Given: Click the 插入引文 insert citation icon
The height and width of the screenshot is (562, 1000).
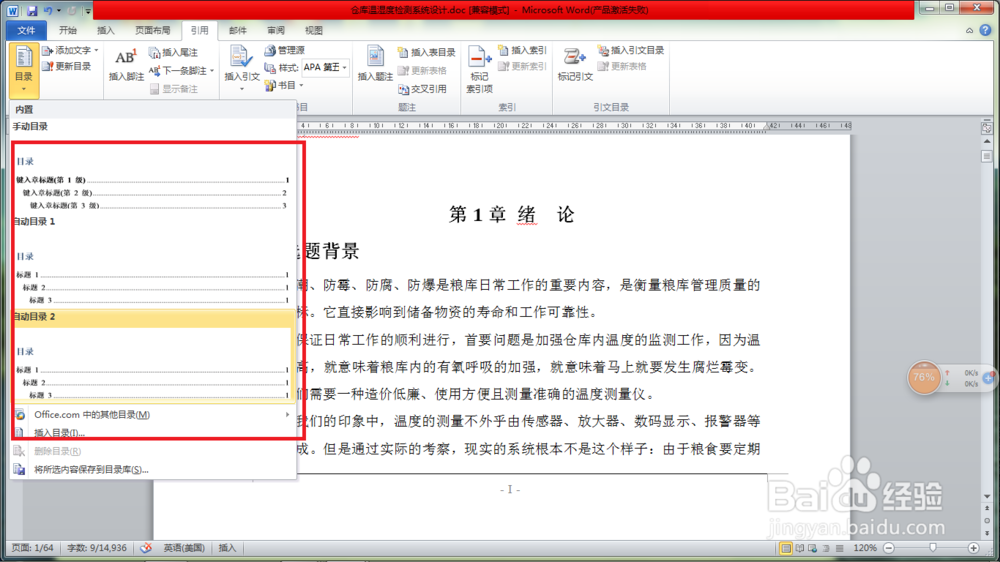Looking at the screenshot, I should (x=241, y=56).
